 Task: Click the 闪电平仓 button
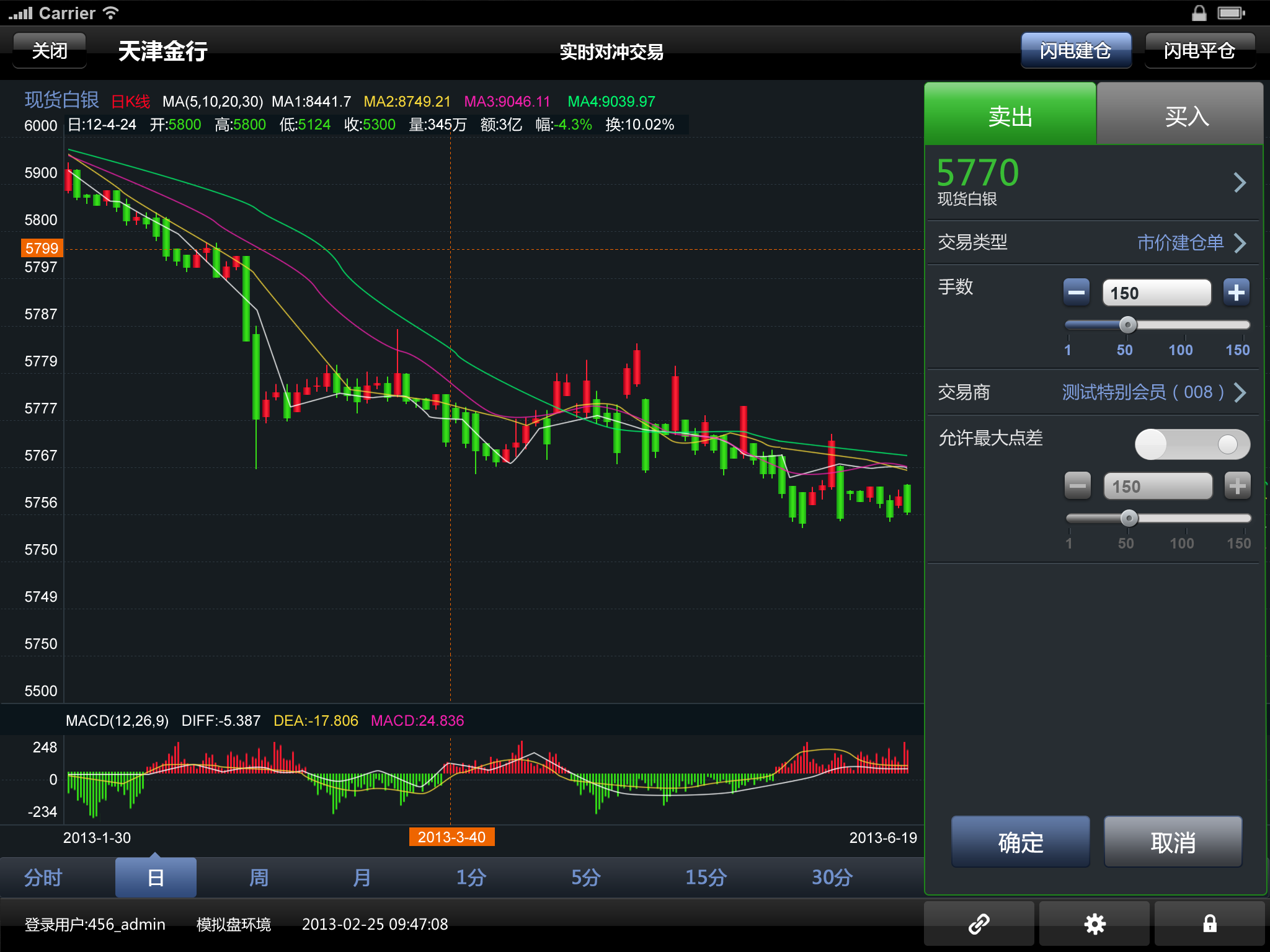click(x=1200, y=50)
